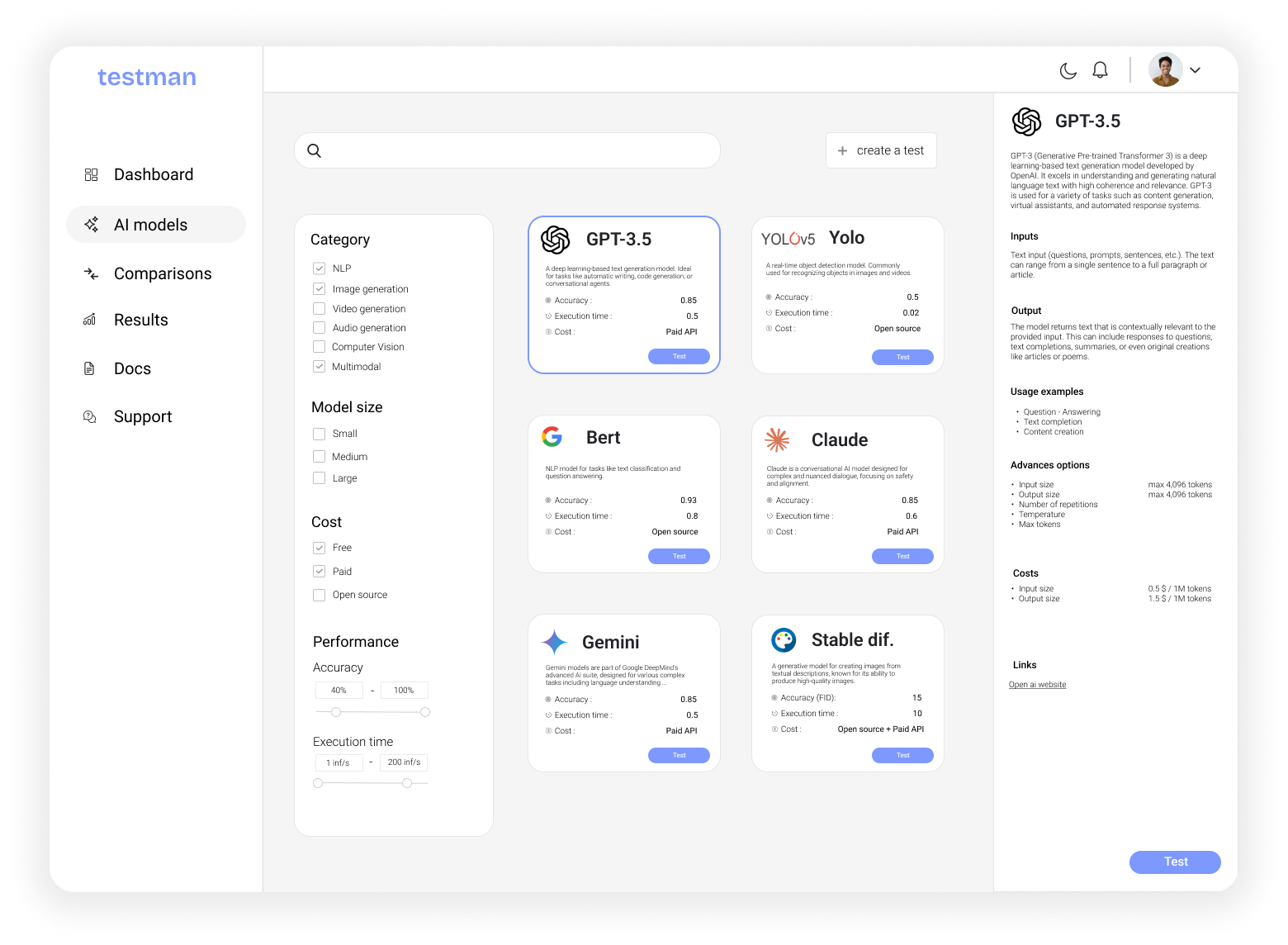Check the Open source cost filter

coord(319,595)
